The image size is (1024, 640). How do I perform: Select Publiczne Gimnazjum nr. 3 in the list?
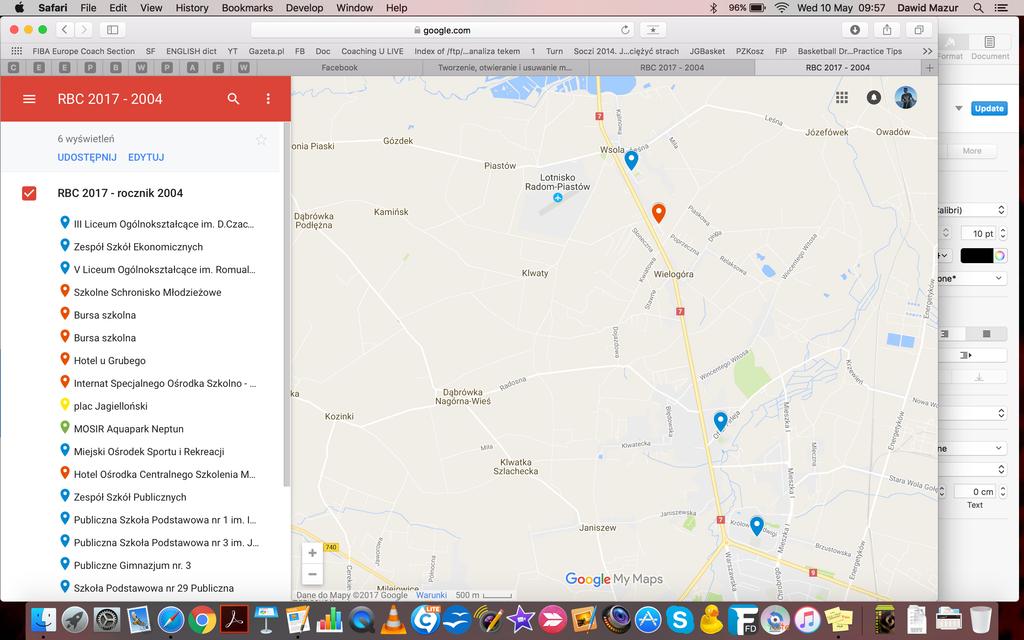[133, 566]
